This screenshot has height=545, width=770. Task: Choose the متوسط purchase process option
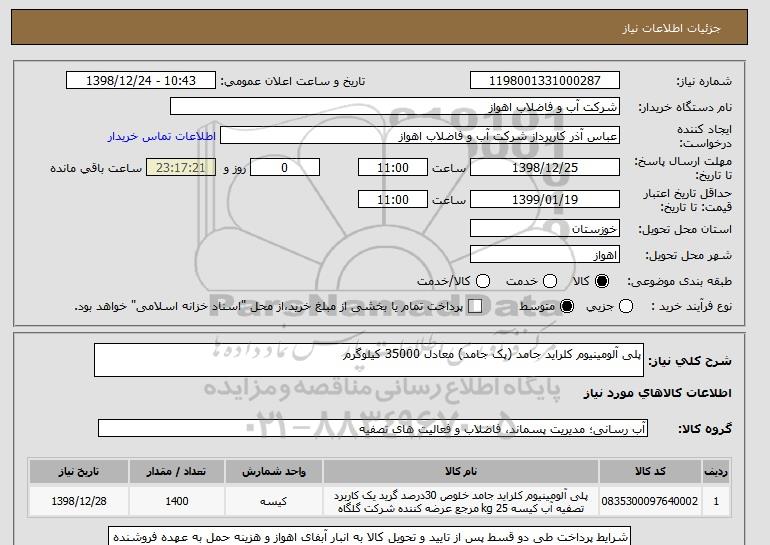[567, 306]
